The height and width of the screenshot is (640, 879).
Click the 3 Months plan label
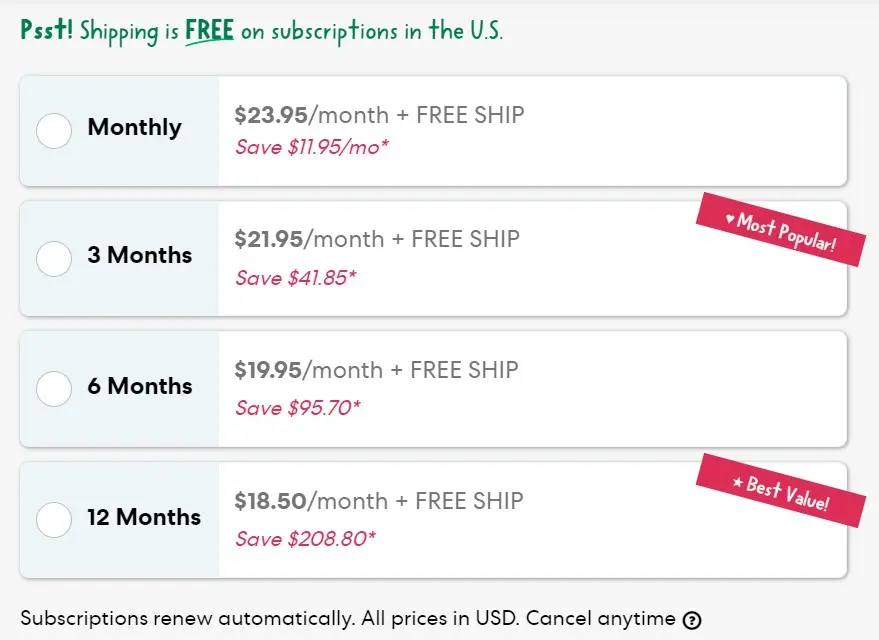[140, 255]
